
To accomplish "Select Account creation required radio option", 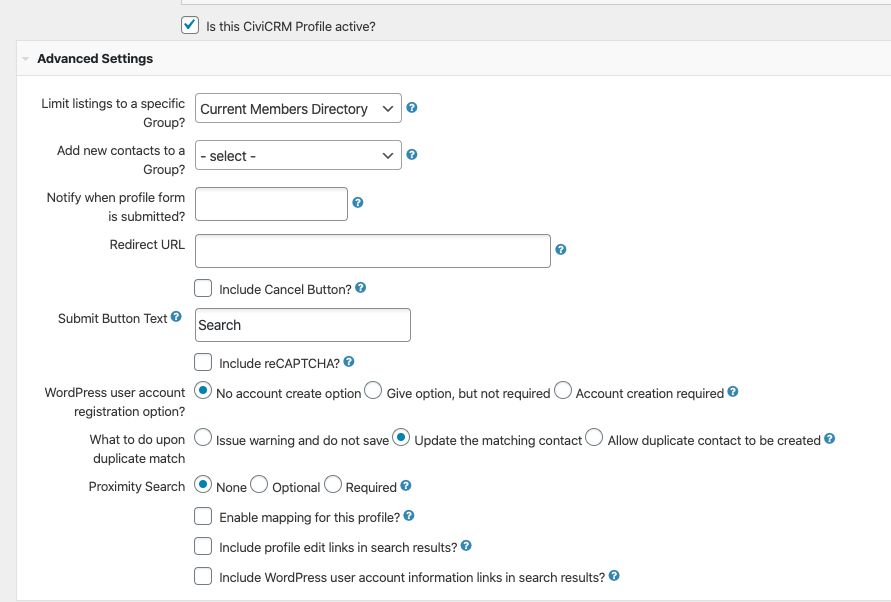I will (x=563, y=391).
